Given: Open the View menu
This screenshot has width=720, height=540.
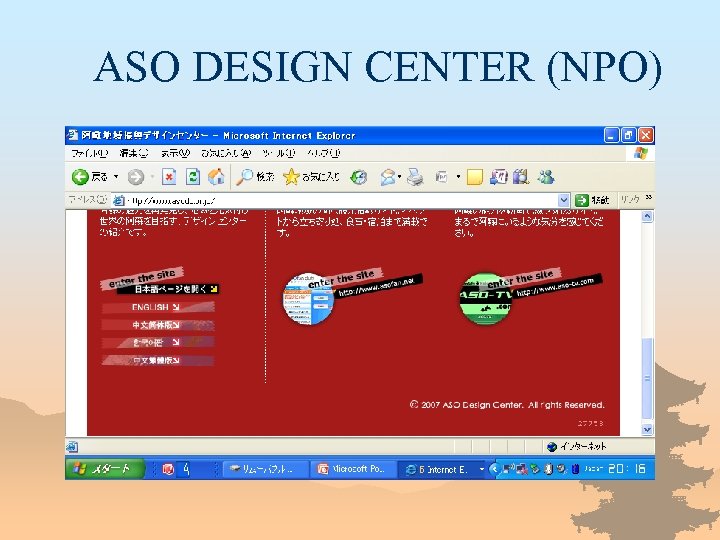Looking at the screenshot, I should coord(175,153).
